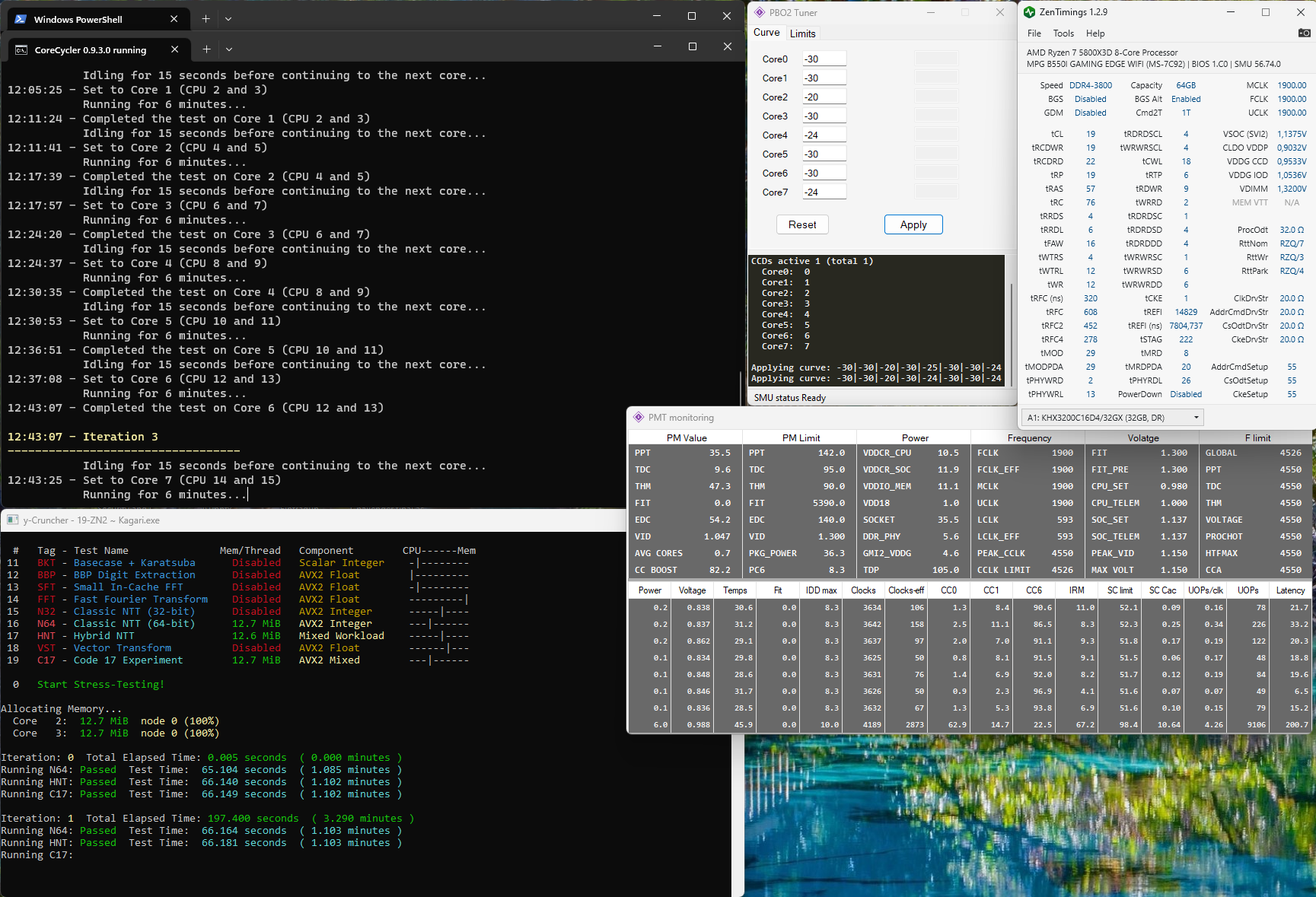Viewport: 1316px width, 897px height.
Task: Click the console icon in the CoreCycler tab
Action: [21, 50]
